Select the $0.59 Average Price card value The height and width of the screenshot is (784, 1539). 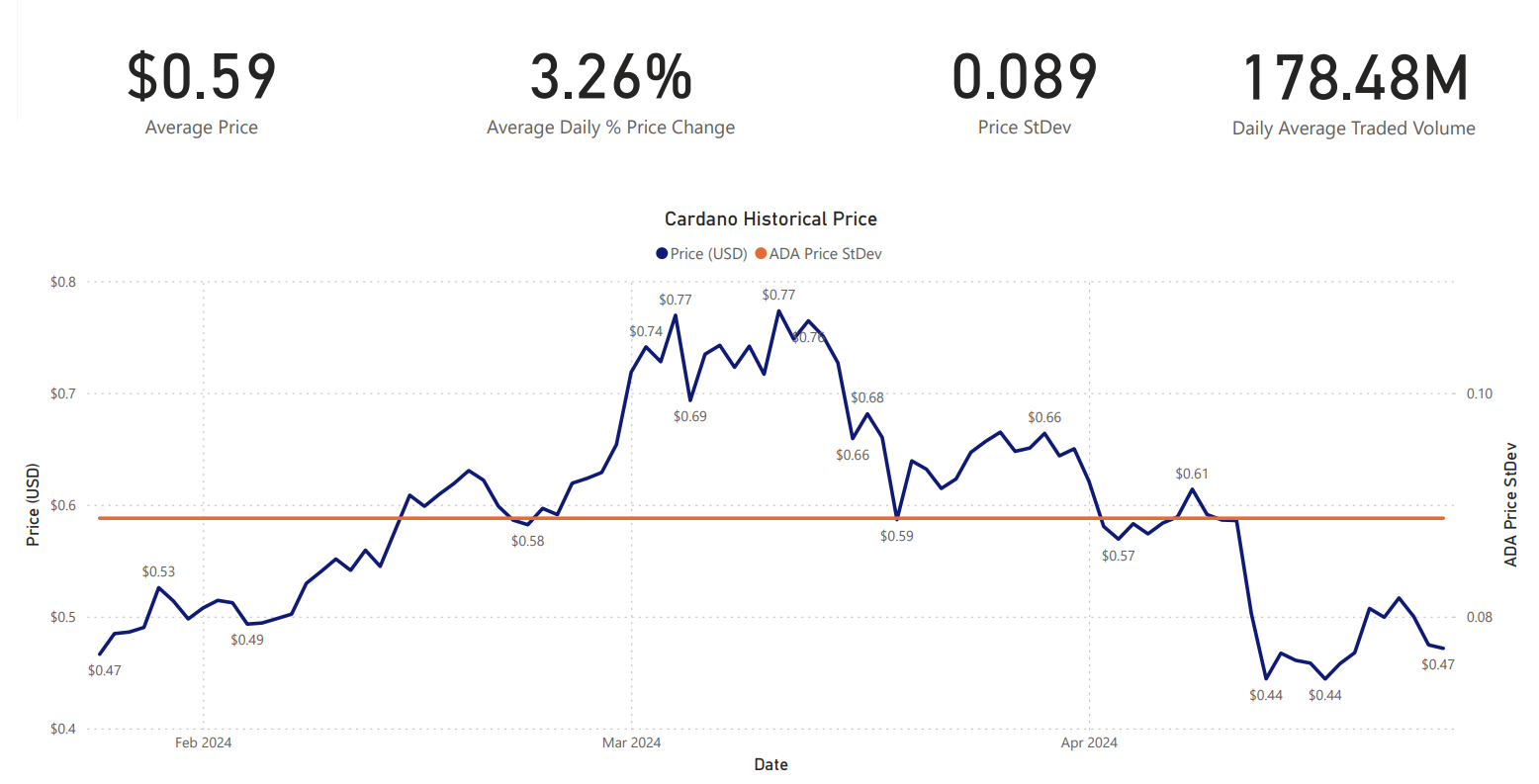coord(202,78)
